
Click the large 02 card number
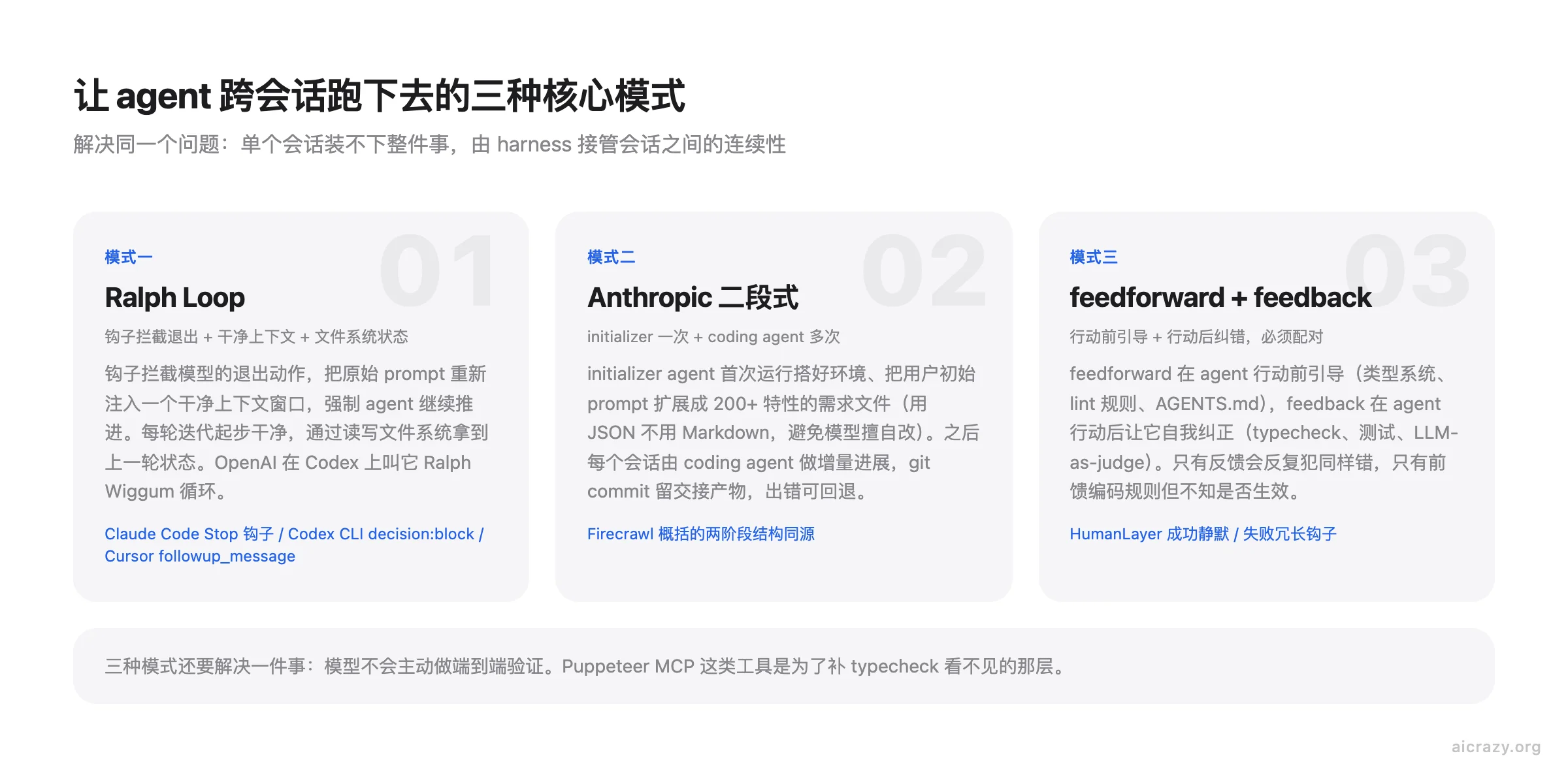[924, 271]
